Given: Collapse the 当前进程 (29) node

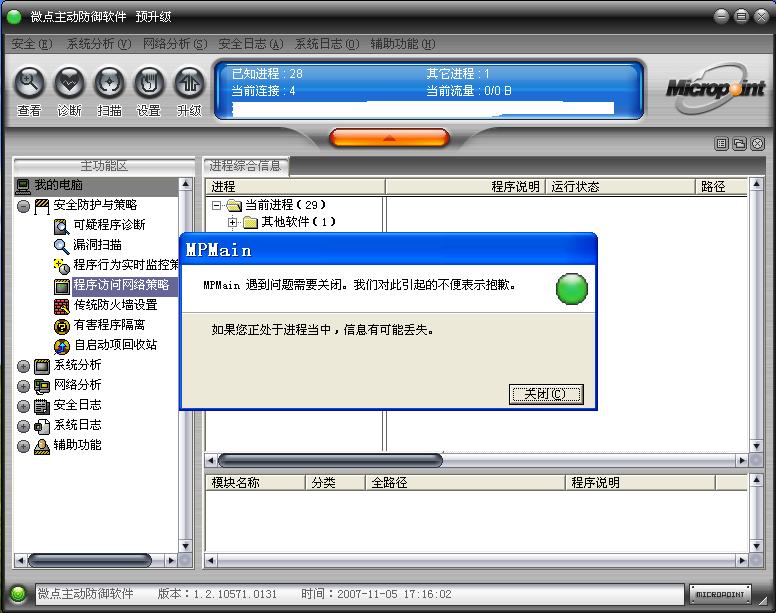Looking at the screenshot, I should 216,205.
